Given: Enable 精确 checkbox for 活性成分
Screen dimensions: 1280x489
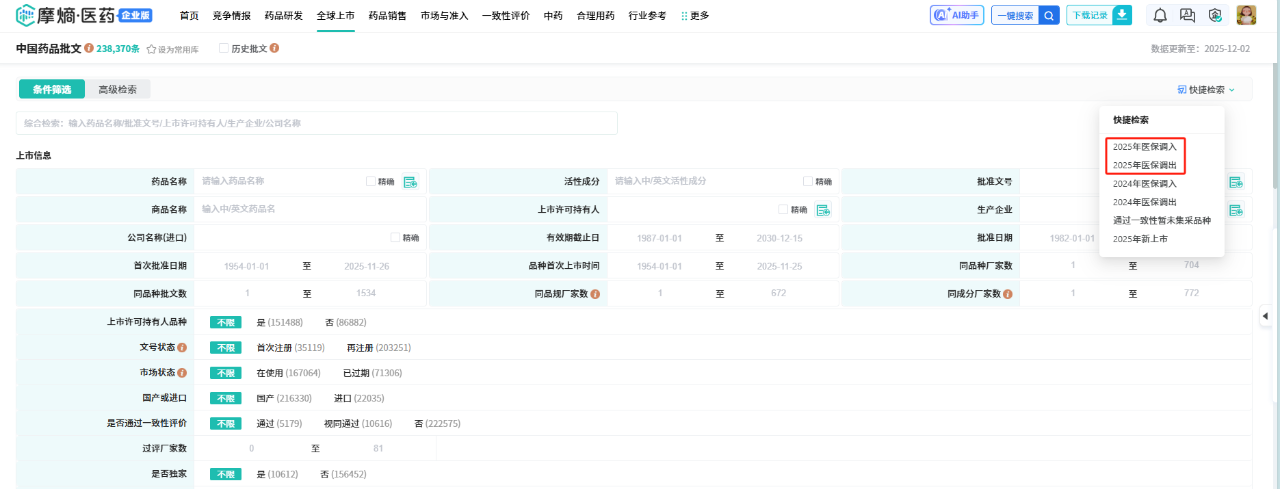Looking at the screenshot, I should click(x=807, y=182).
